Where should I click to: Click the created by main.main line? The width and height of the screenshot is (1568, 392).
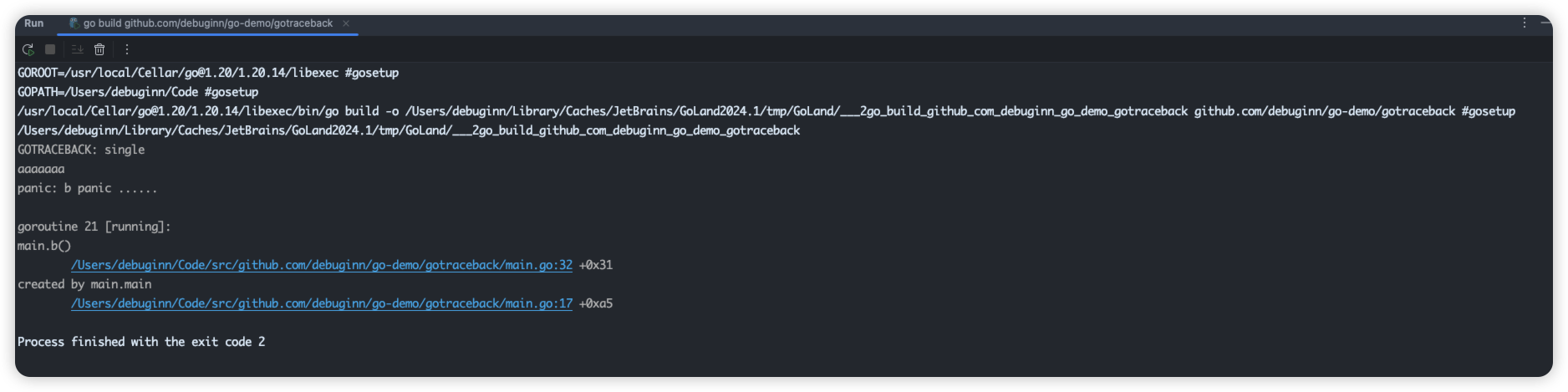[x=84, y=284]
